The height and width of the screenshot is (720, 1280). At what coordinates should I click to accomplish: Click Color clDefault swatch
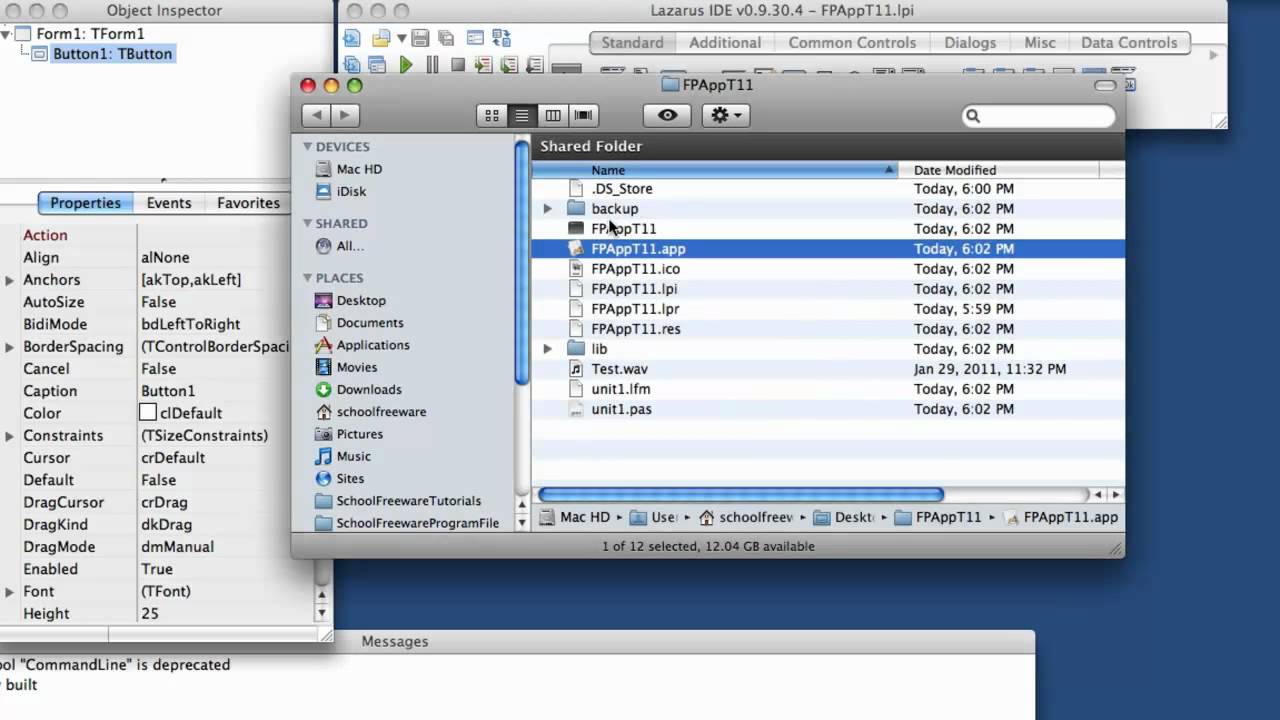pyautogui.click(x=148, y=413)
